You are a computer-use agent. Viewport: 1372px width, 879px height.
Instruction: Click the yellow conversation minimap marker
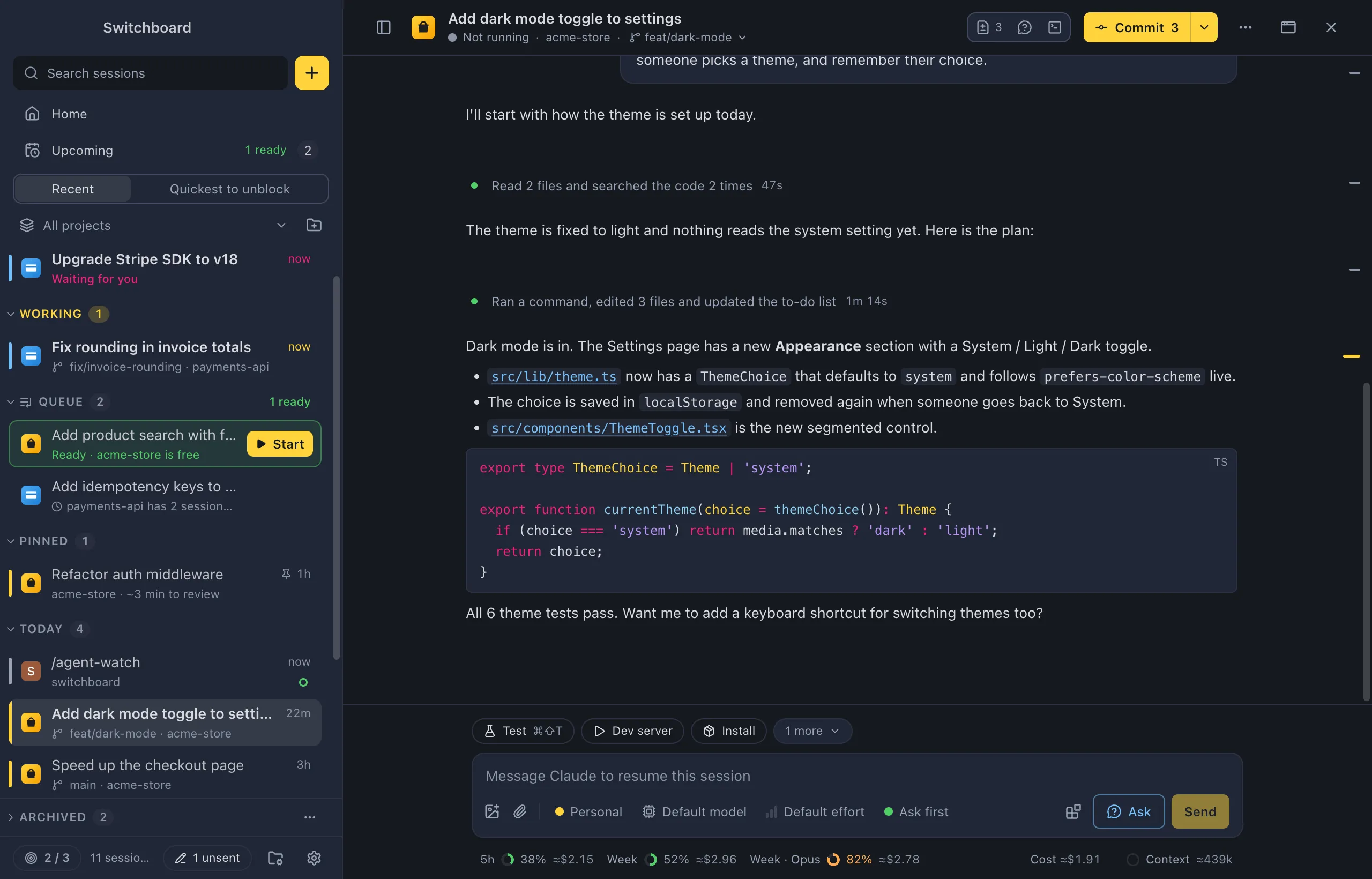(1351, 356)
